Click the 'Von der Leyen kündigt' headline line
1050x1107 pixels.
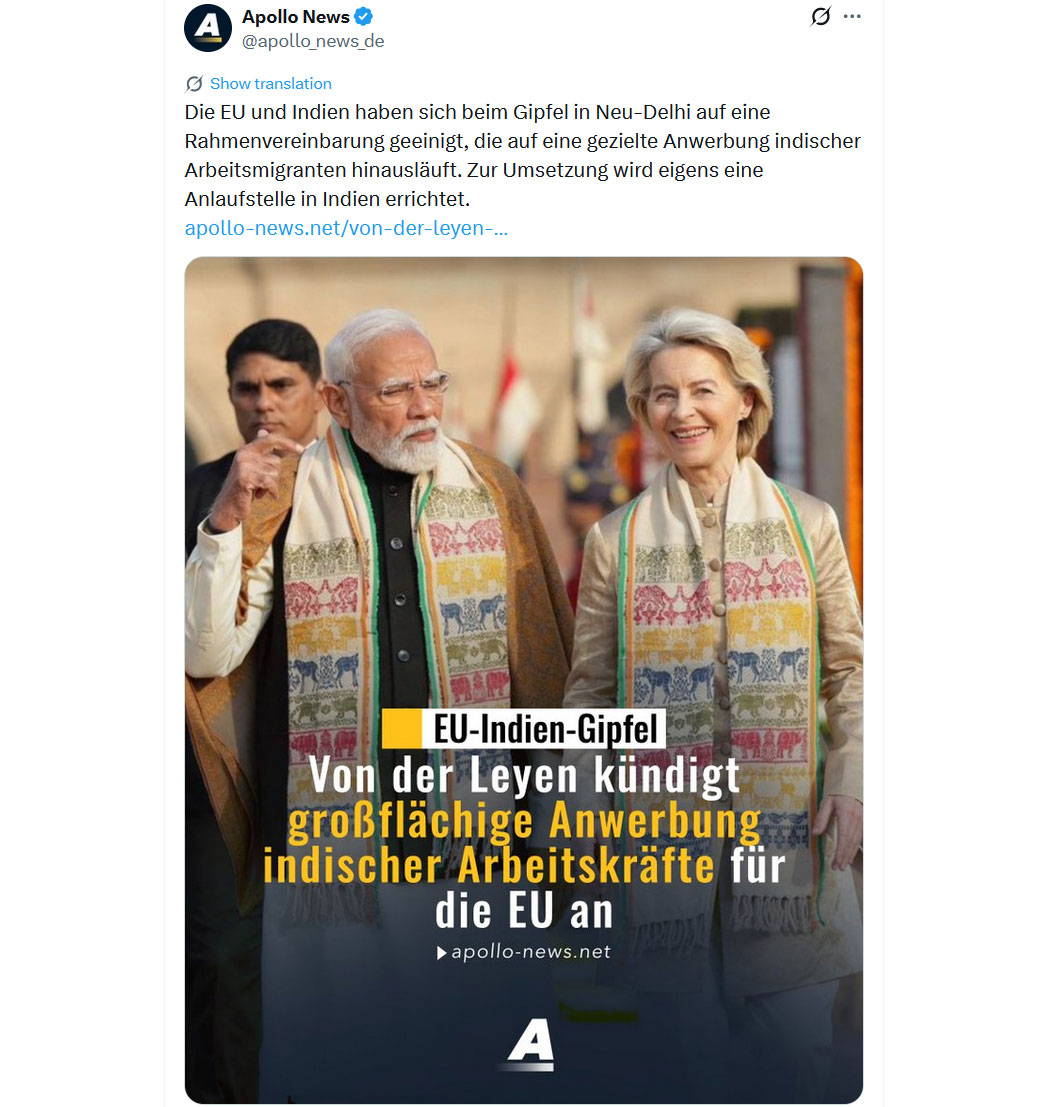coord(524,775)
